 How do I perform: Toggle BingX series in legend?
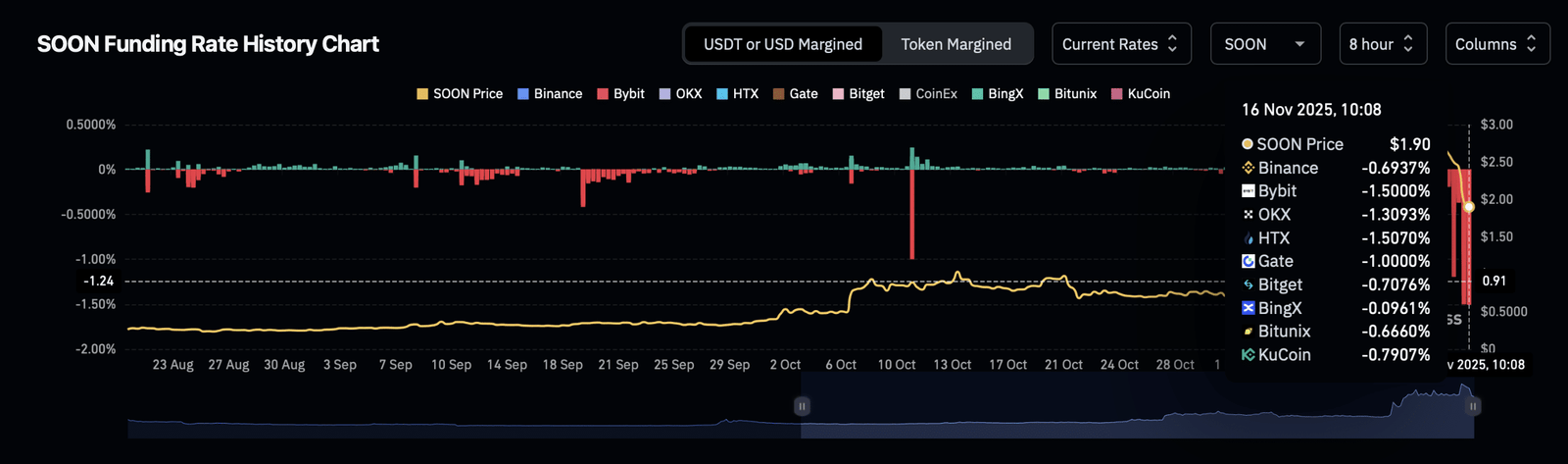[x=998, y=94]
